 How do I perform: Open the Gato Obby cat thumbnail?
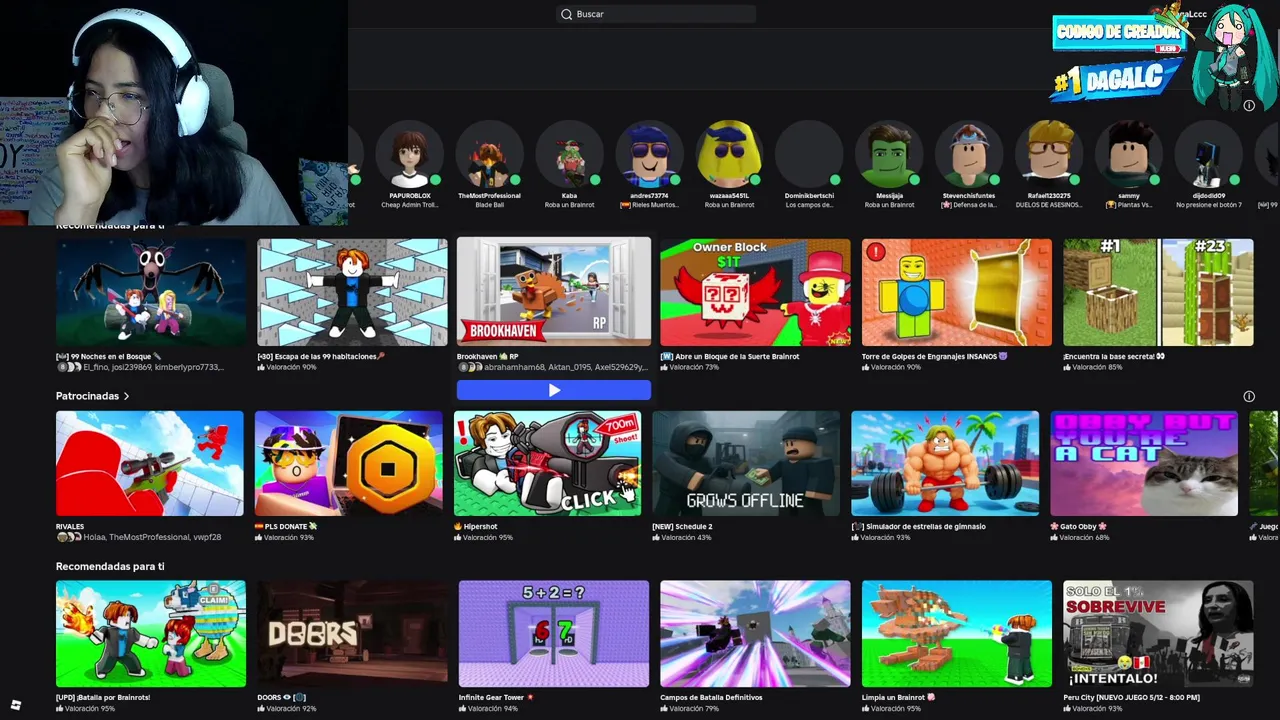click(x=1144, y=463)
